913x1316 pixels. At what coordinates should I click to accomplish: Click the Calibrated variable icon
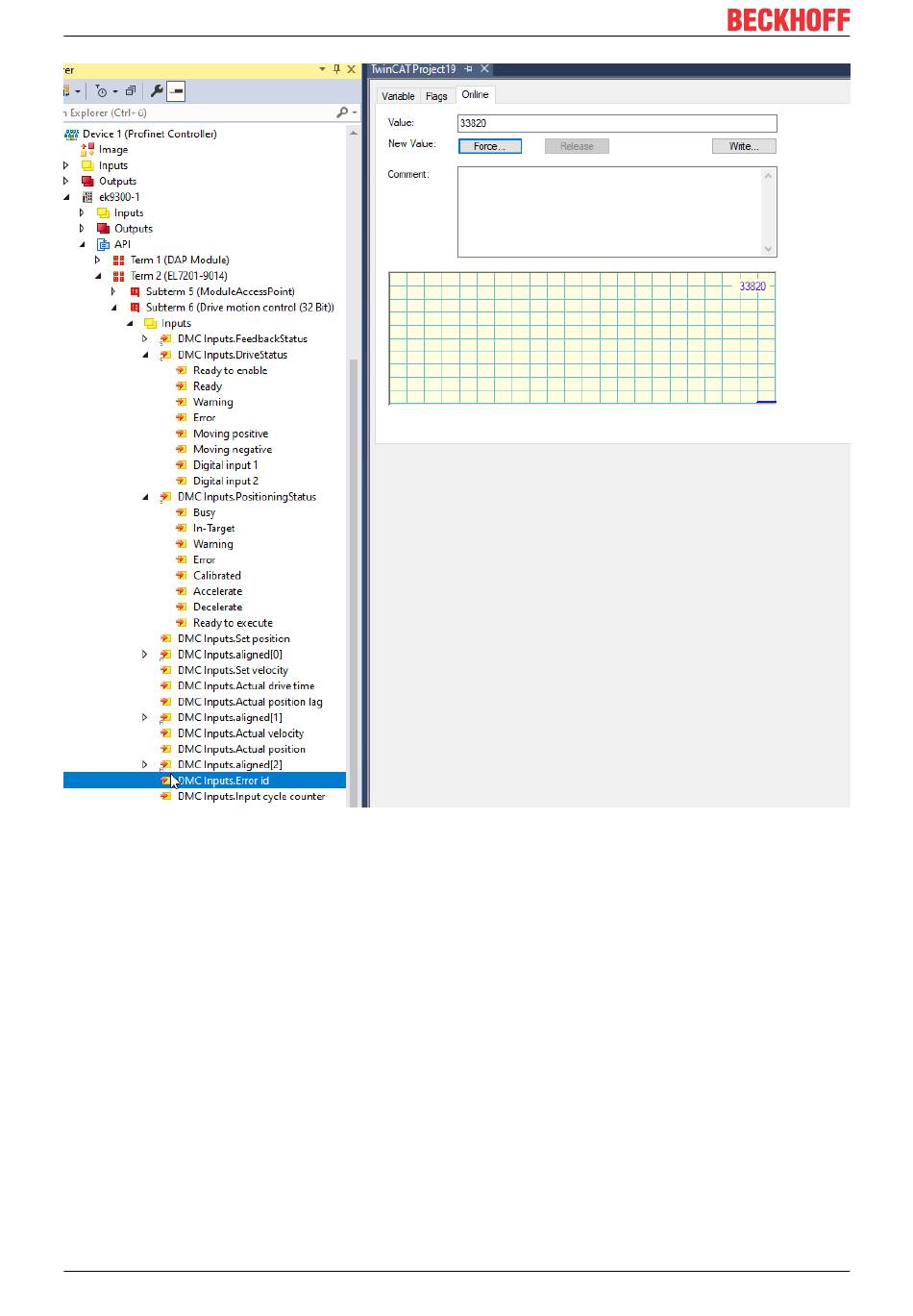(182, 576)
